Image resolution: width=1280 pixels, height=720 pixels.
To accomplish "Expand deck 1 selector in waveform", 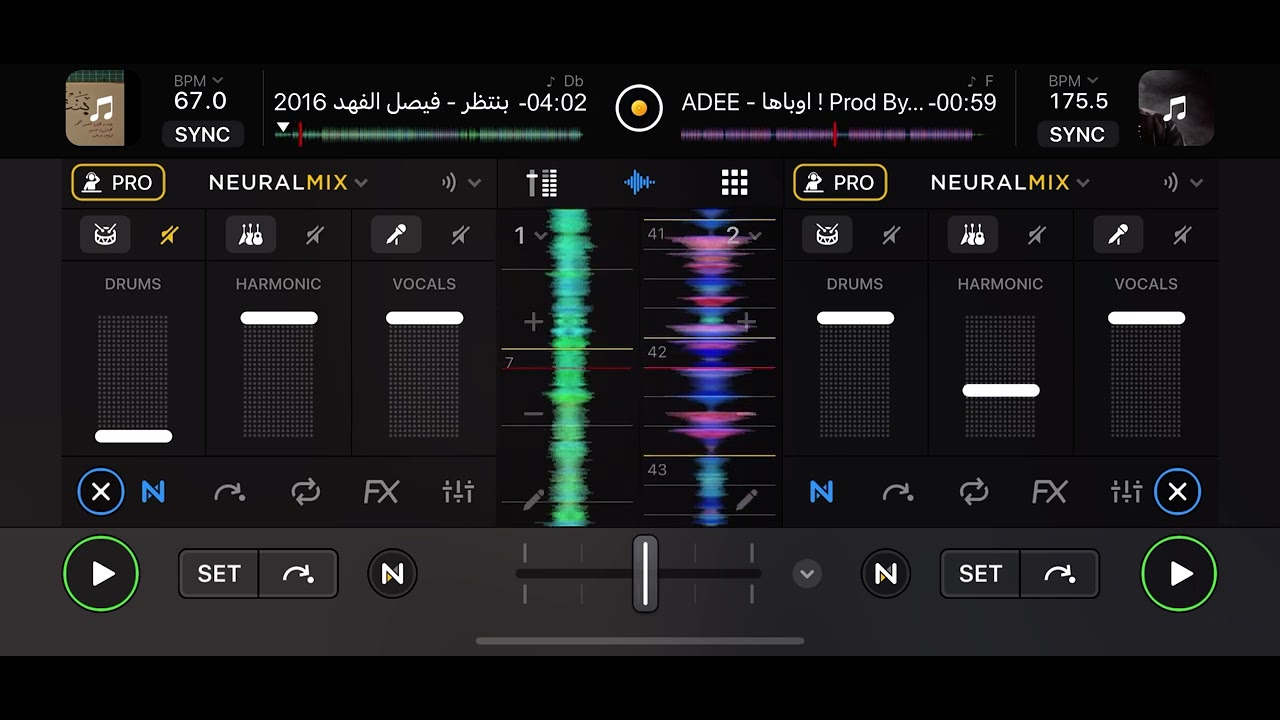I will 530,235.
